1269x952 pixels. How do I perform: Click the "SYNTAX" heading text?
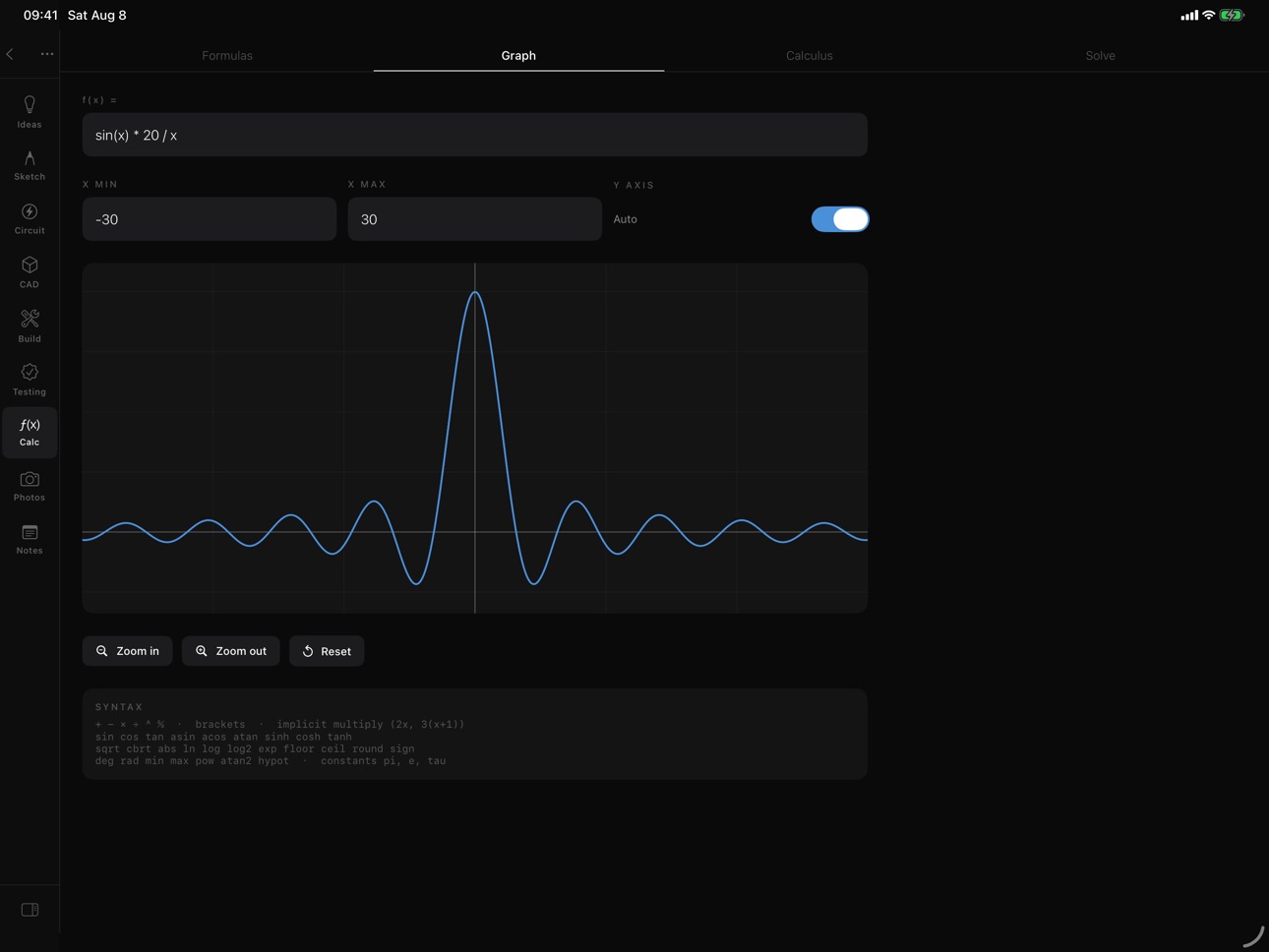click(x=119, y=707)
